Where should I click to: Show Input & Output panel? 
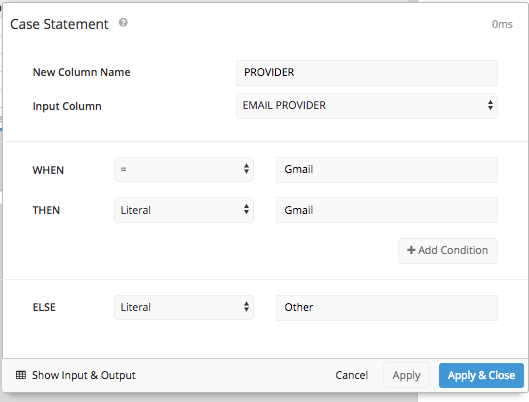click(x=76, y=375)
